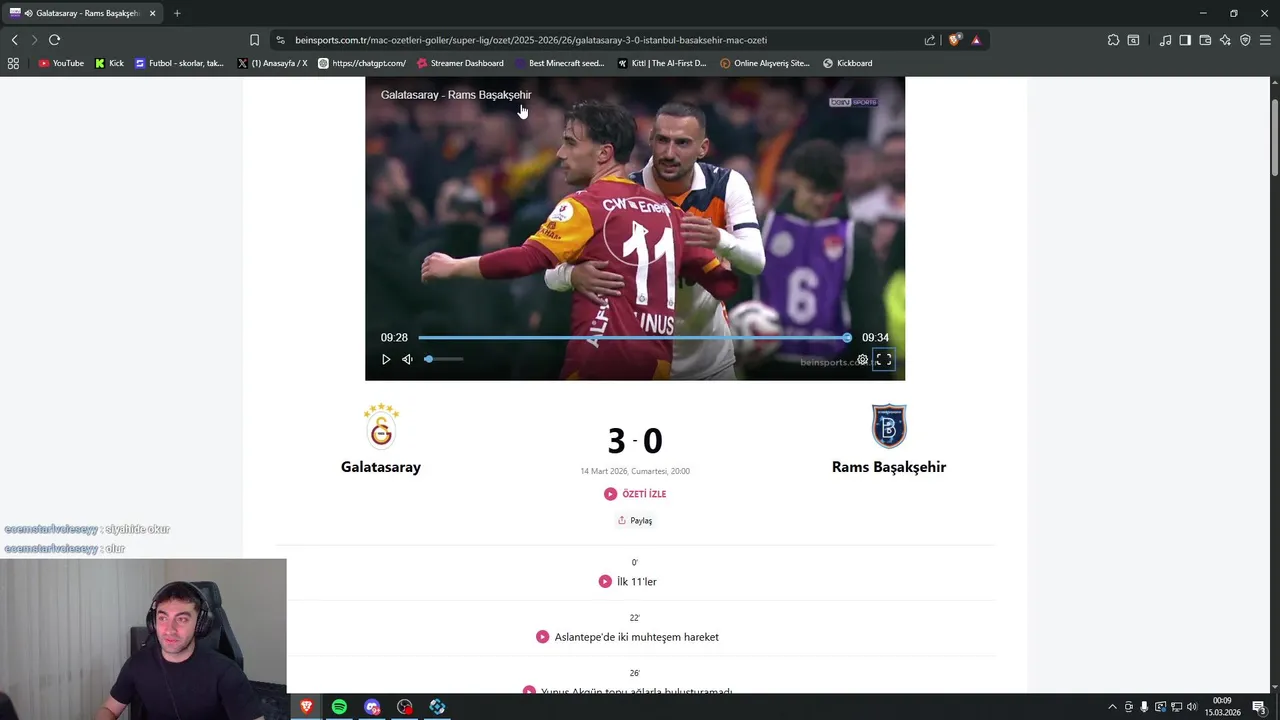Open the YouTube bookmark
Image resolution: width=1280 pixels, height=720 pixels.
click(61, 63)
